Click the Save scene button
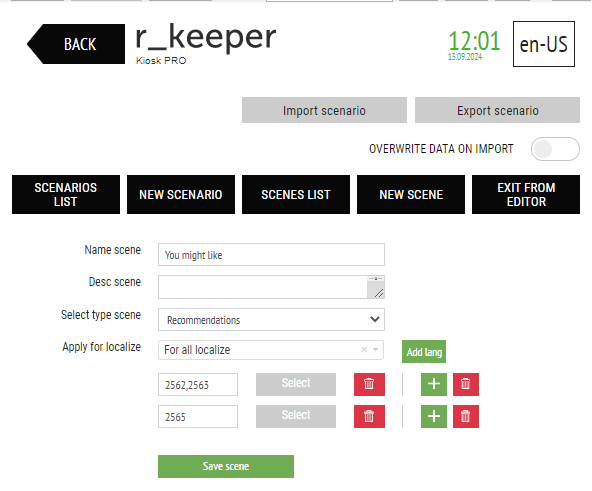The height and width of the screenshot is (491, 592). tap(226, 466)
